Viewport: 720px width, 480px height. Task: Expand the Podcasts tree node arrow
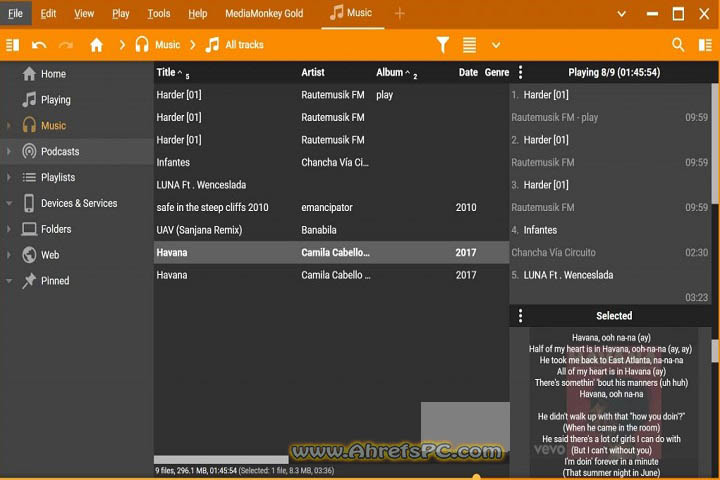(x=8, y=151)
